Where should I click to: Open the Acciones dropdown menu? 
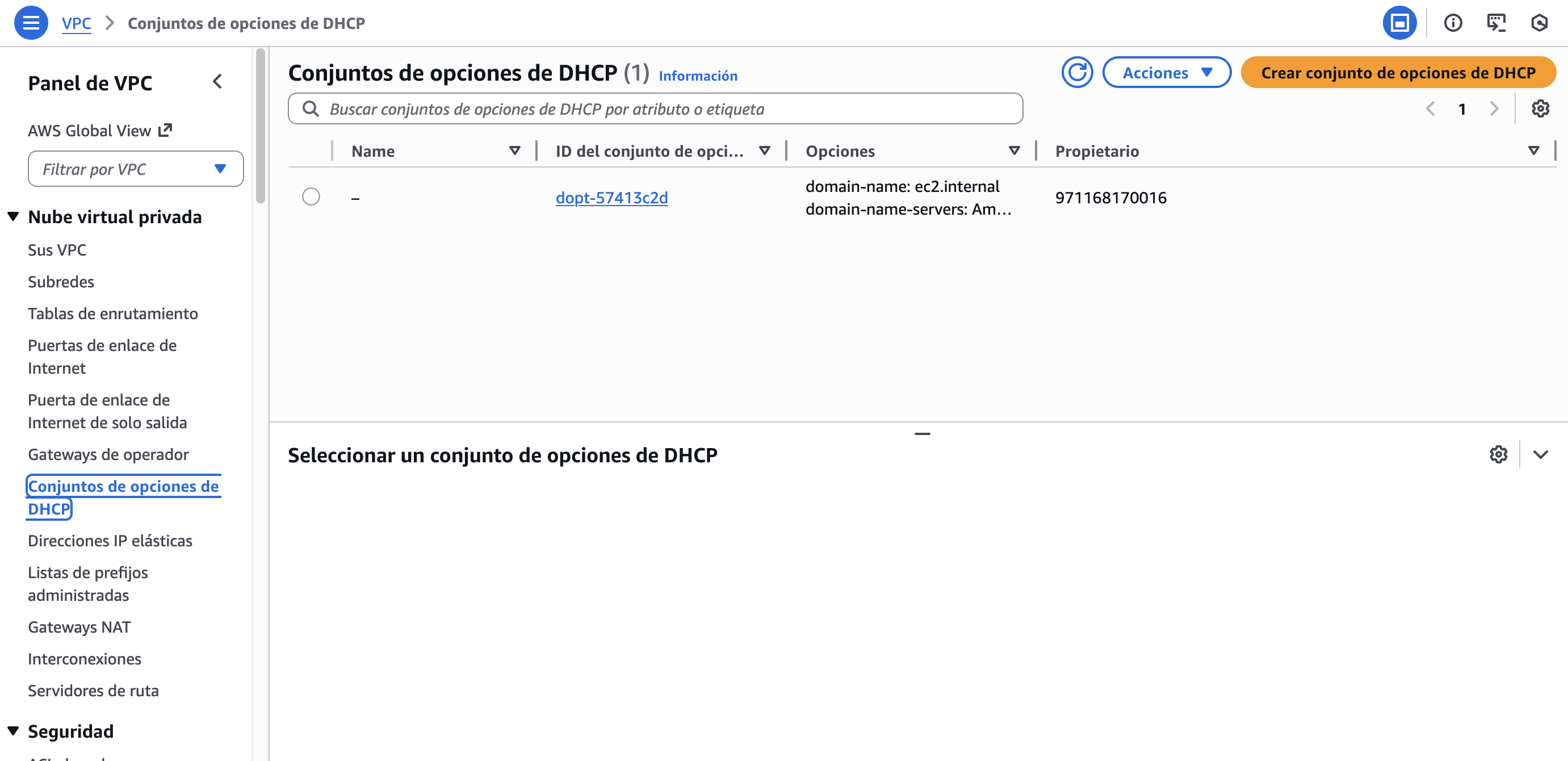point(1166,73)
